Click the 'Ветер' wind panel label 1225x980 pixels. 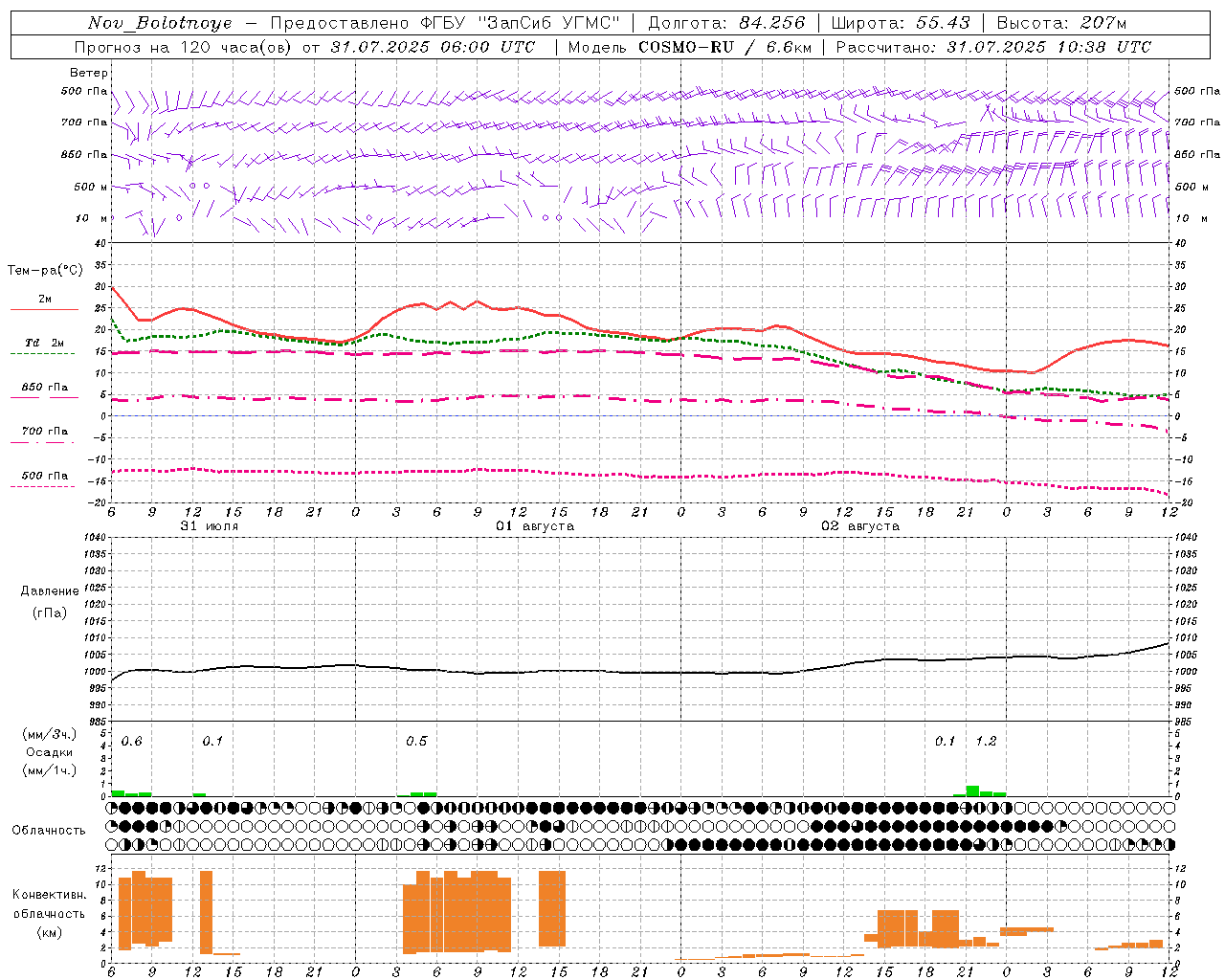click(89, 73)
